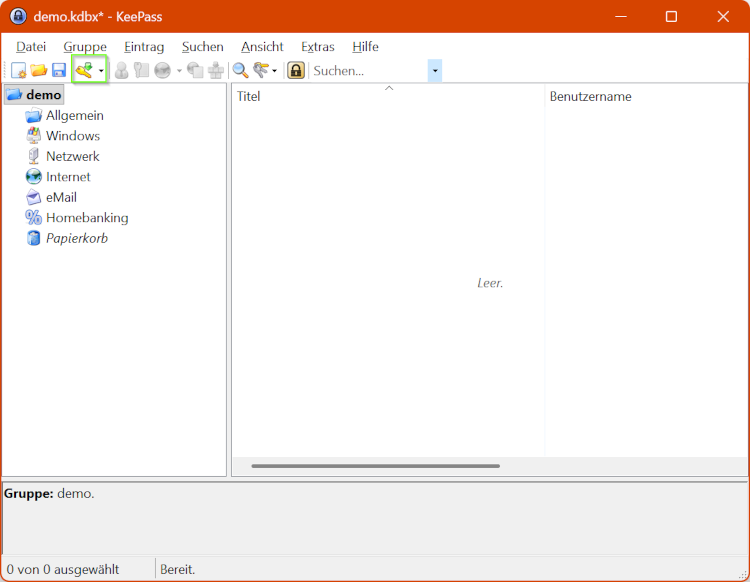Click the horizontal scrollbar of entry list
Screen dimensions: 750x582
click(x=375, y=466)
